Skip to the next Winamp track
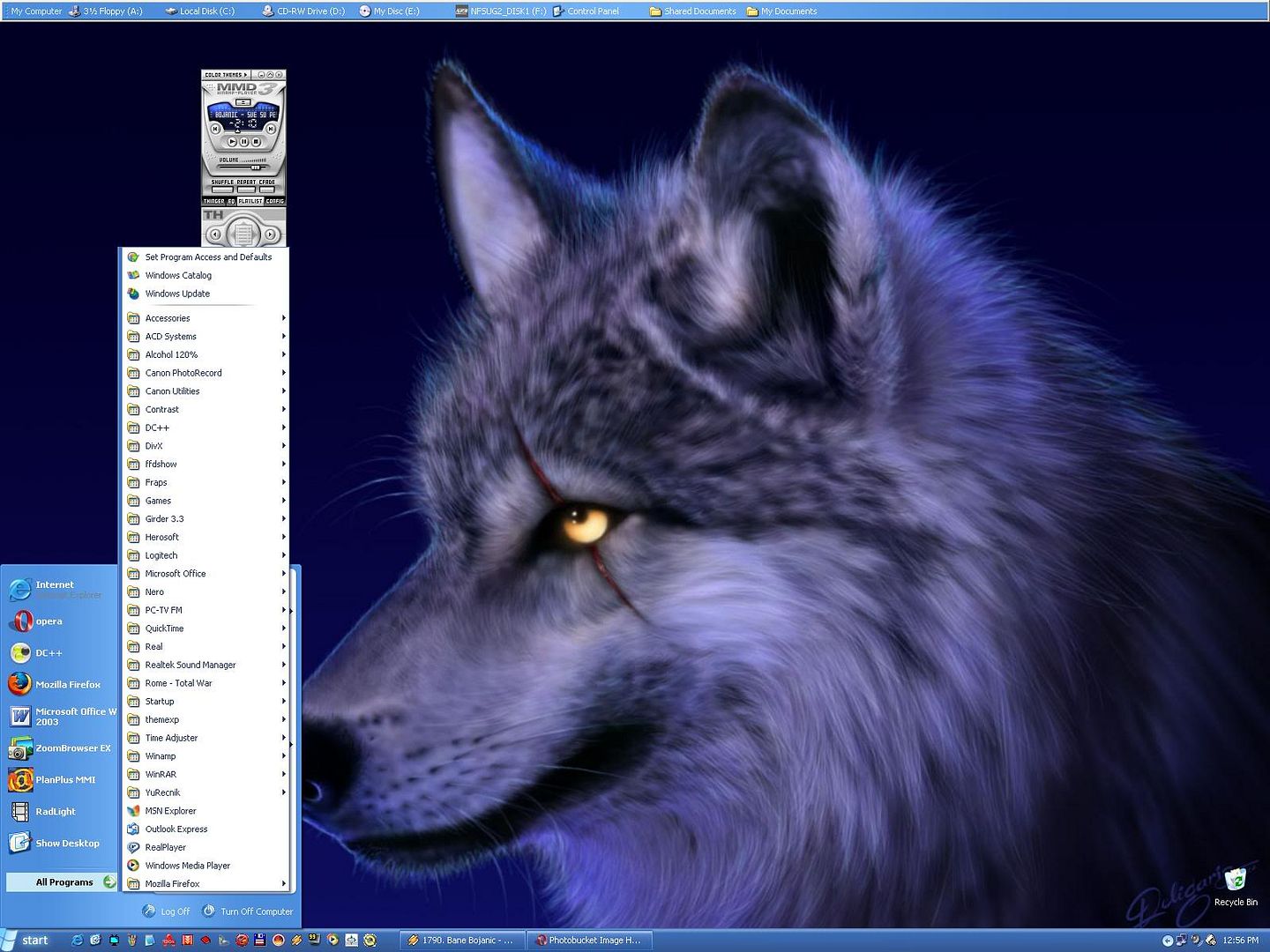The image size is (1270, 952). [x=271, y=129]
